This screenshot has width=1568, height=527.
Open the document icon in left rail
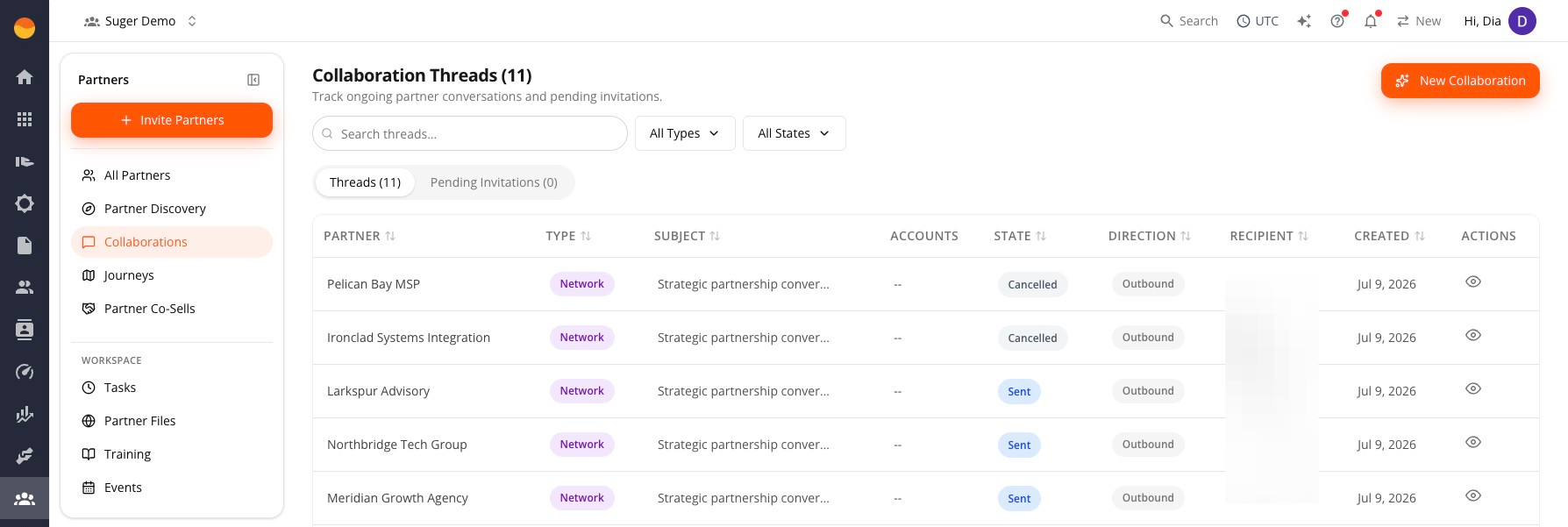pyautogui.click(x=25, y=246)
